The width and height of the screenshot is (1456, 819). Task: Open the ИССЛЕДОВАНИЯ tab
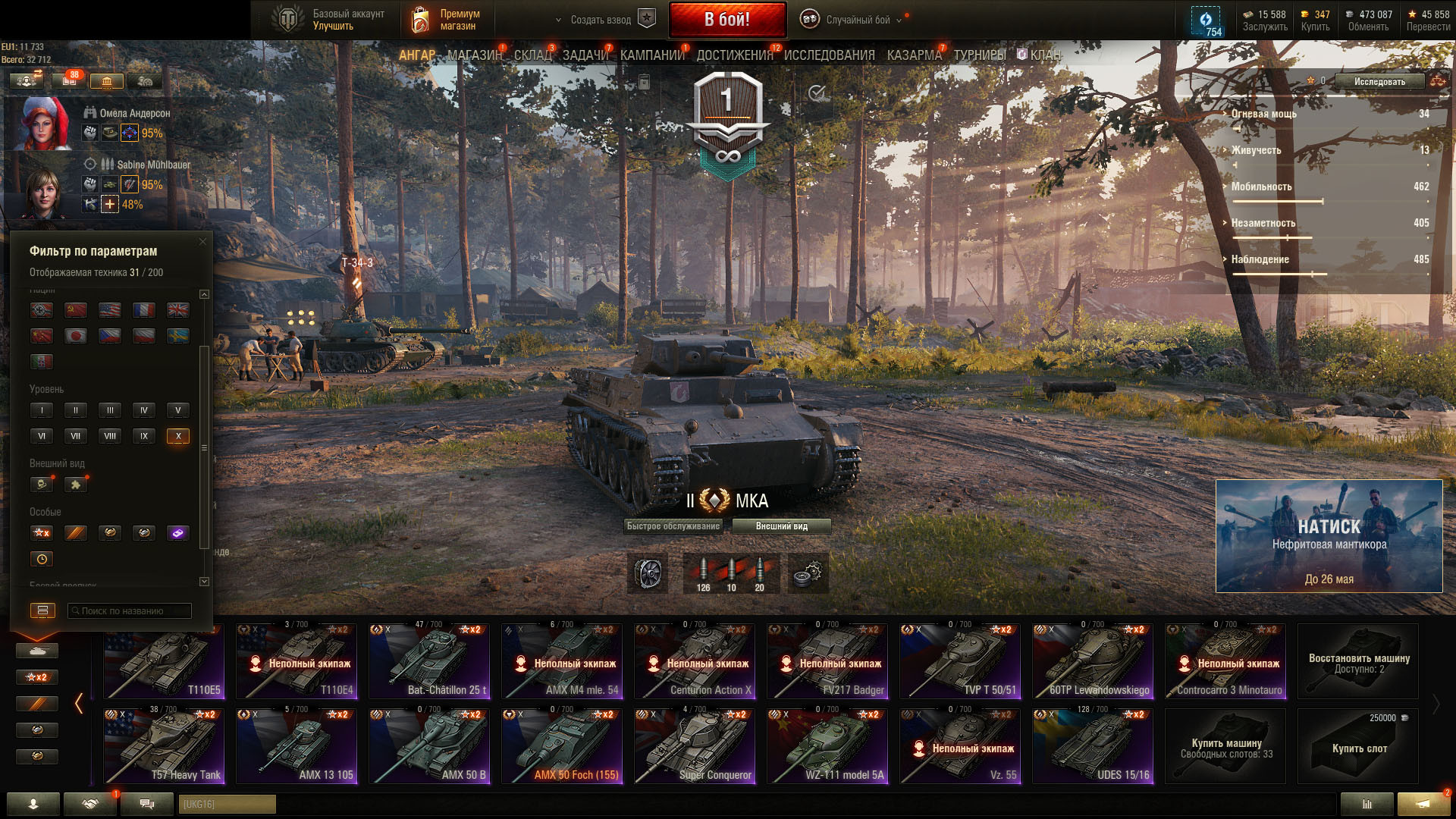point(829,55)
